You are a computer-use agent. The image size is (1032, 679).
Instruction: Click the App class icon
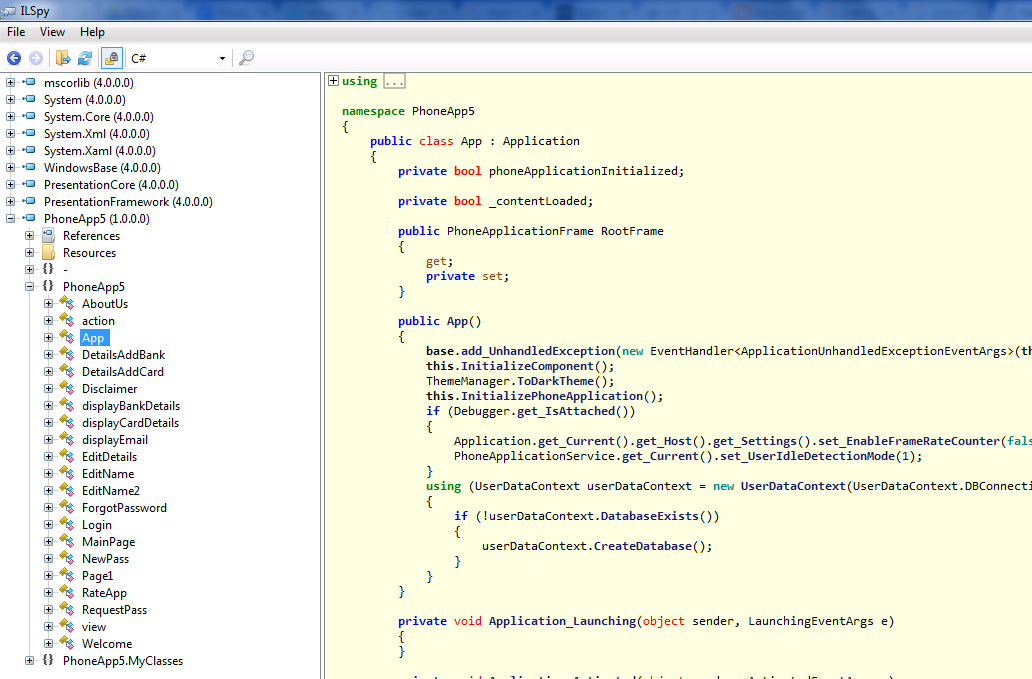[x=67, y=338]
